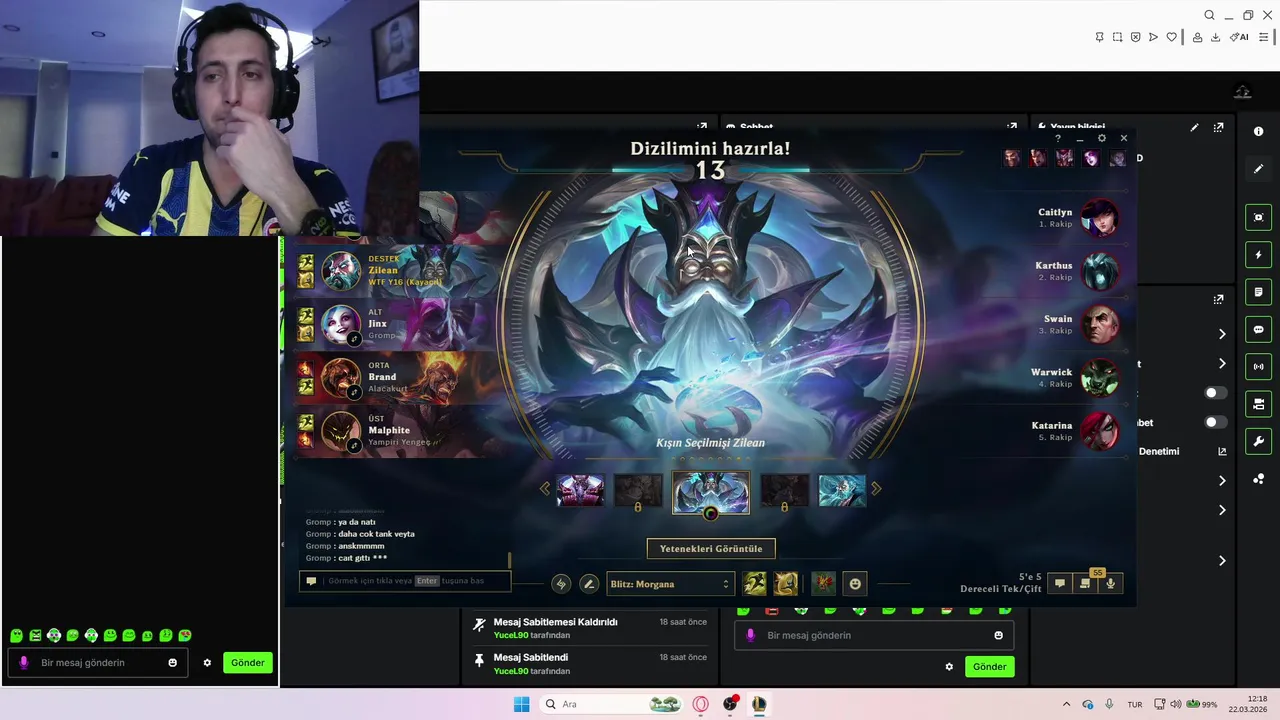
Task: Go to next skin with right arrow
Action: (877, 489)
